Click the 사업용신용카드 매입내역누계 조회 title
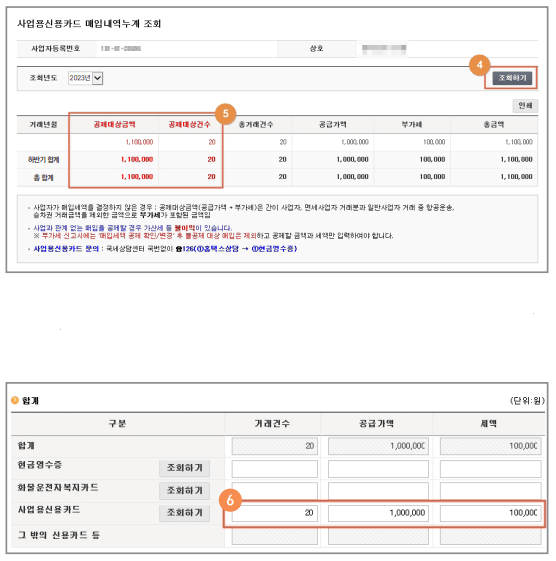The width and height of the screenshot is (556, 561). pos(89,24)
